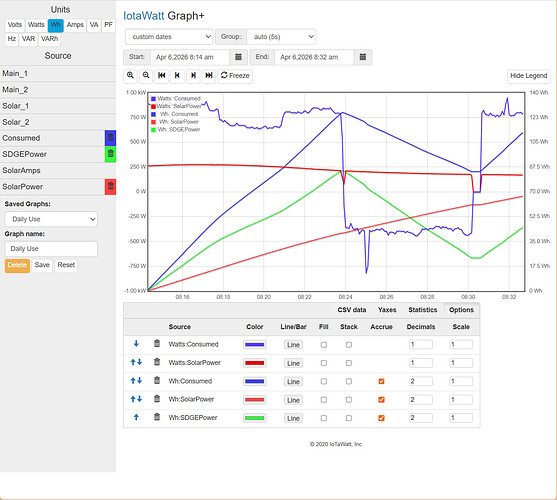
Task: Open the Group auto (5s) dropdown
Action: coord(281,37)
